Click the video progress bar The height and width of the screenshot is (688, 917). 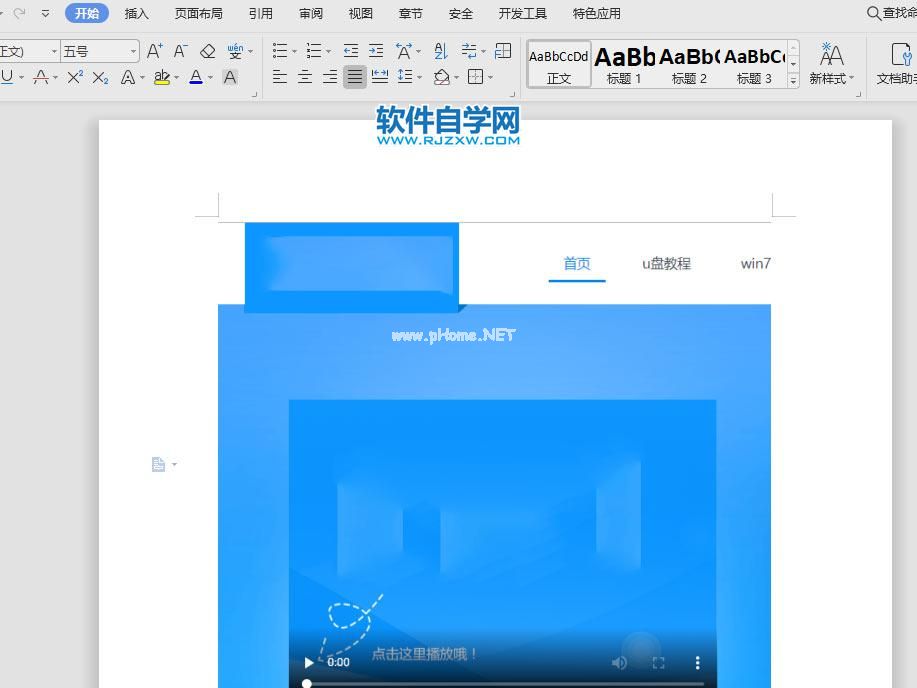(500, 682)
